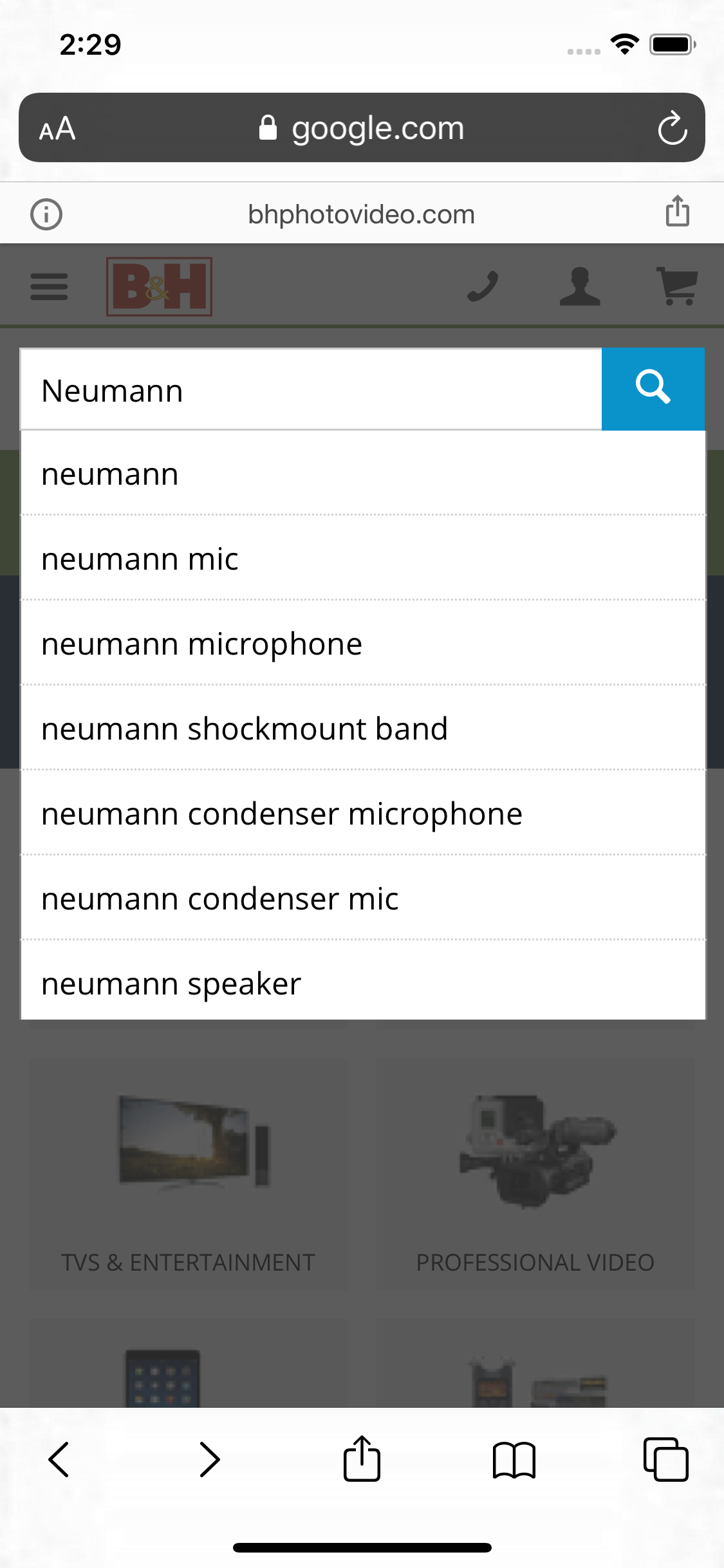Select "neumann condenser microphone" suggestion
The image size is (724, 1568).
pos(282,814)
